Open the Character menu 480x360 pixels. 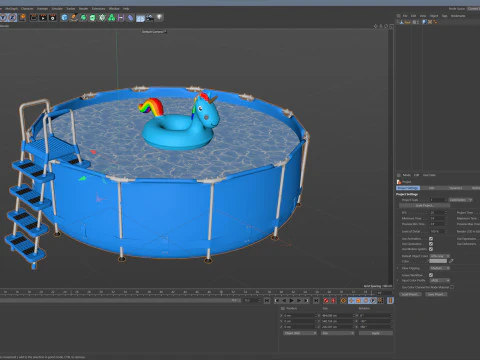pyautogui.click(x=27, y=9)
